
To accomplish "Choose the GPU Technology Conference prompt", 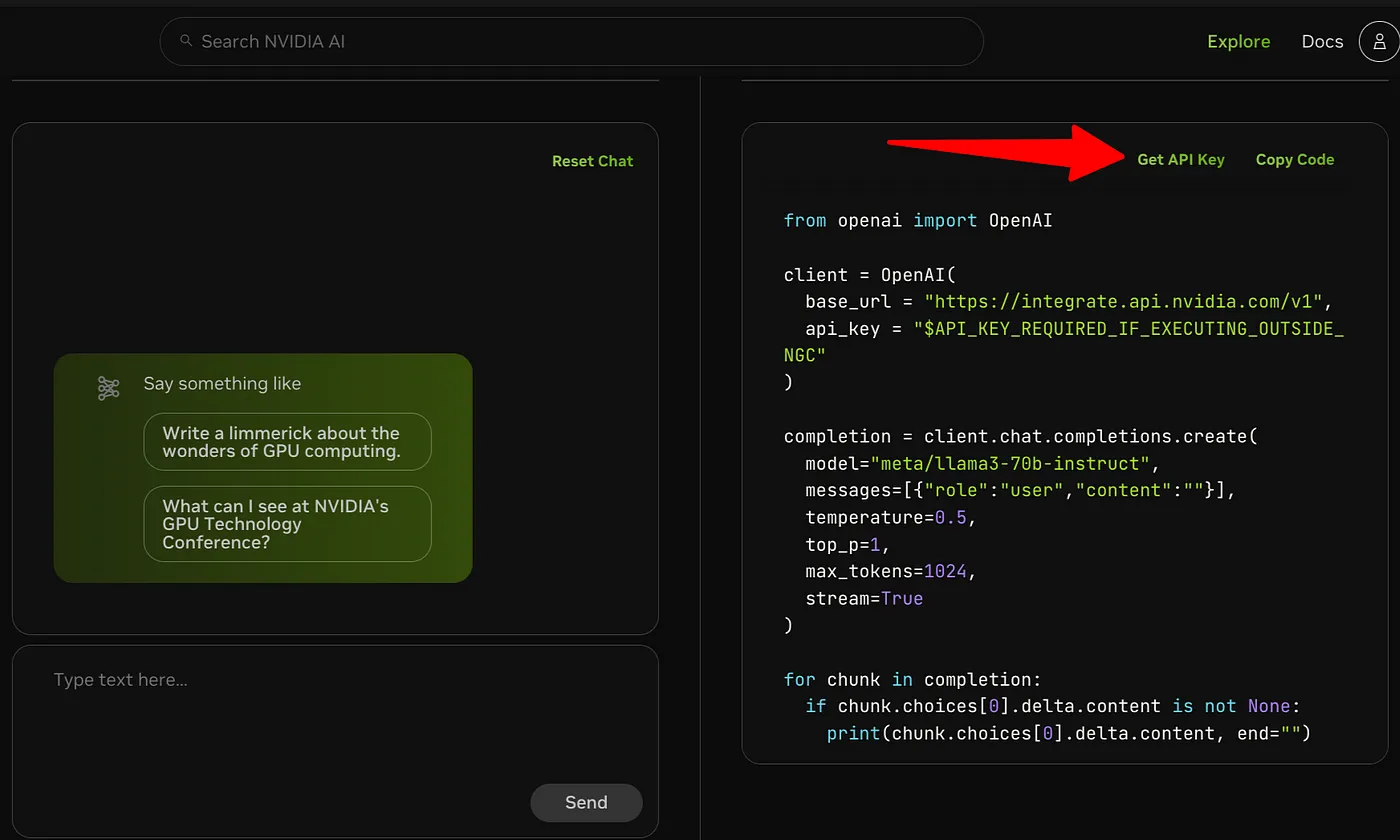I will (287, 524).
